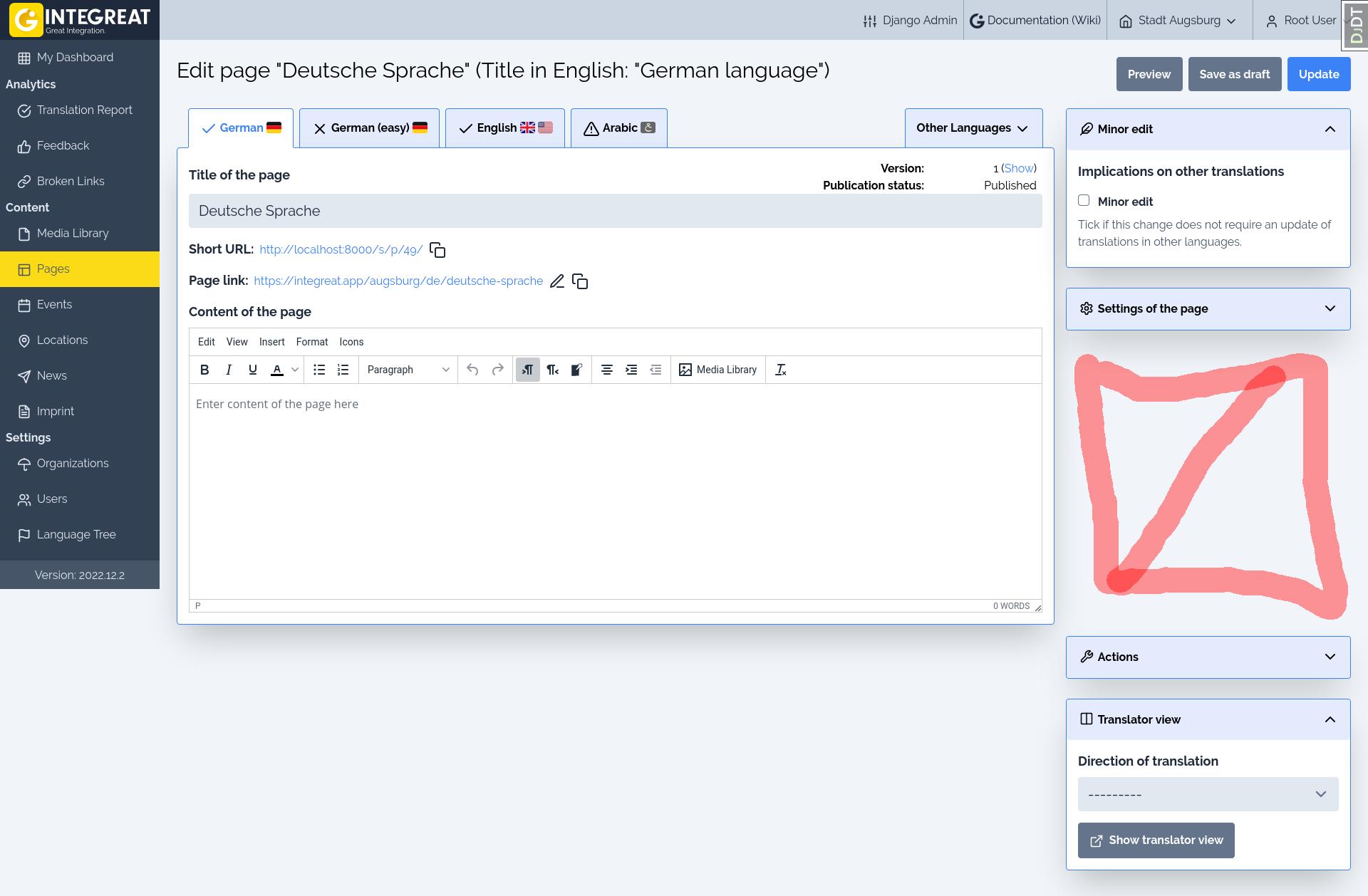The height and width of the screenshot is (896, 1368).
Task: Insert a bulleted list
Action: click(318, 370)
